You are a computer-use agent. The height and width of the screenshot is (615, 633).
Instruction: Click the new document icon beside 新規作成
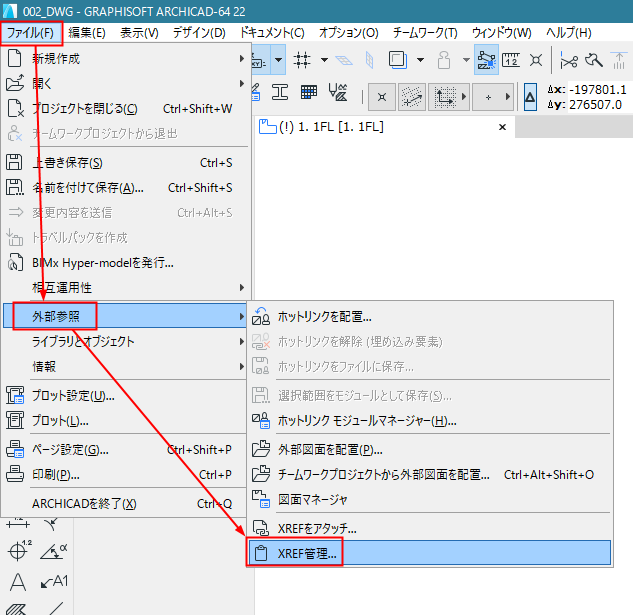point(15,58)
